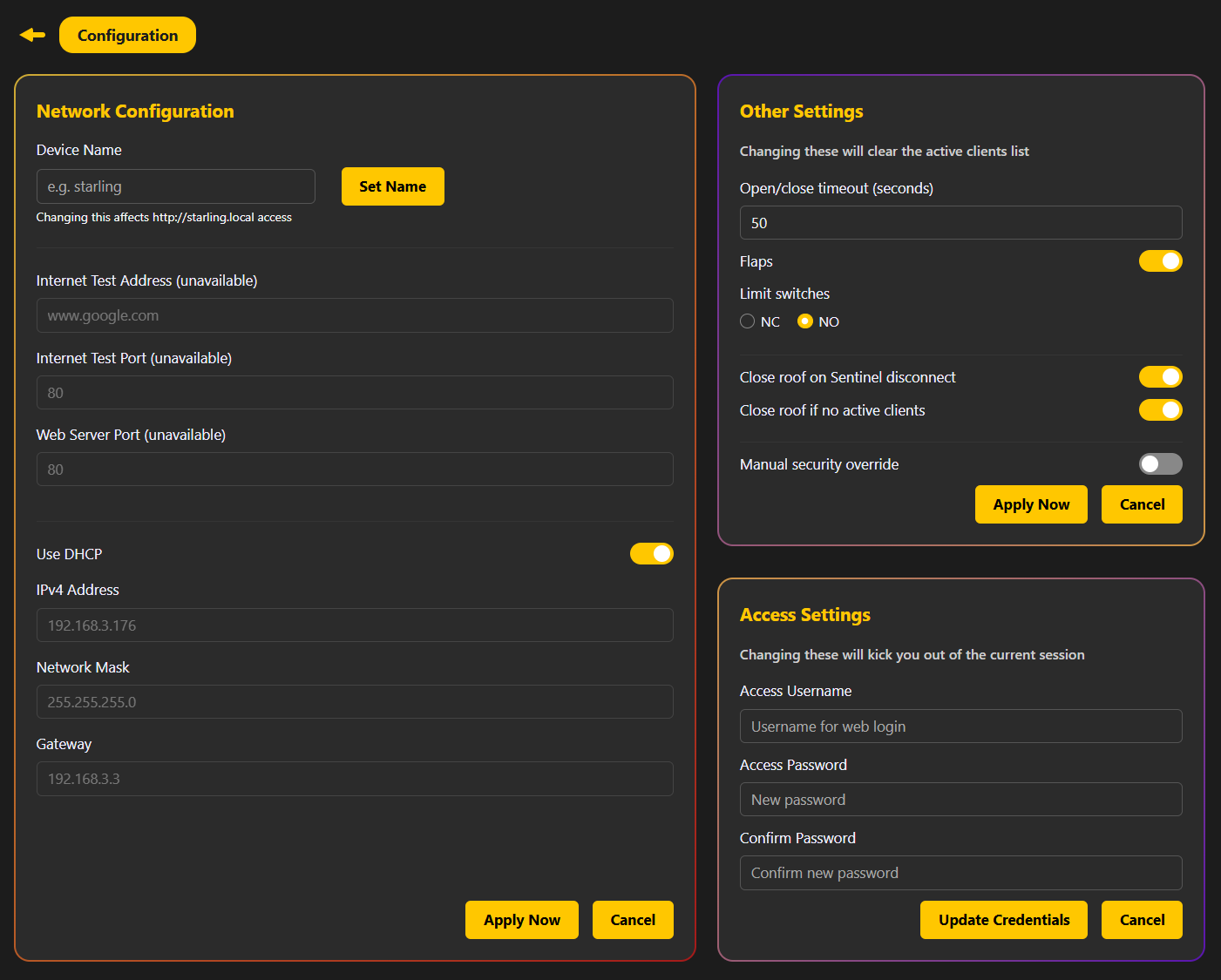
Task: Toggle the Use DHCP switch
Action: pos(651,554)
